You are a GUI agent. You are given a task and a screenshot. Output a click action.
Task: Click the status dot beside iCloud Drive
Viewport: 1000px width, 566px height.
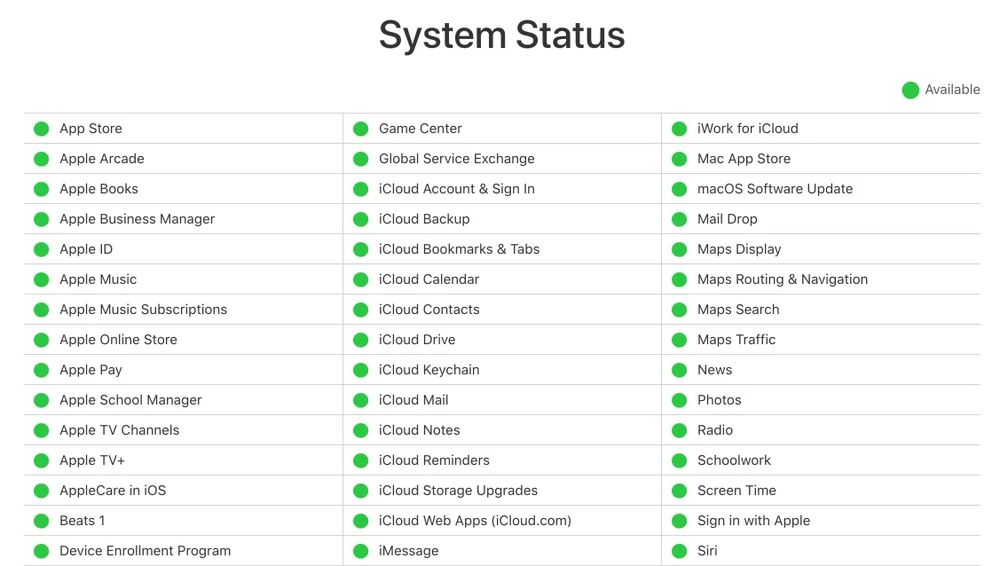click(x=361, y=340)
